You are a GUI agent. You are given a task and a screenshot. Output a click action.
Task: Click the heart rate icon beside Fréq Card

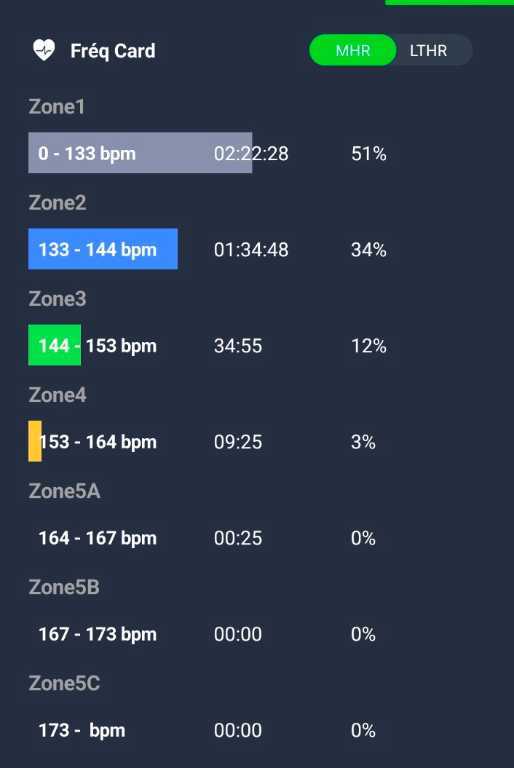coord(44,50)
